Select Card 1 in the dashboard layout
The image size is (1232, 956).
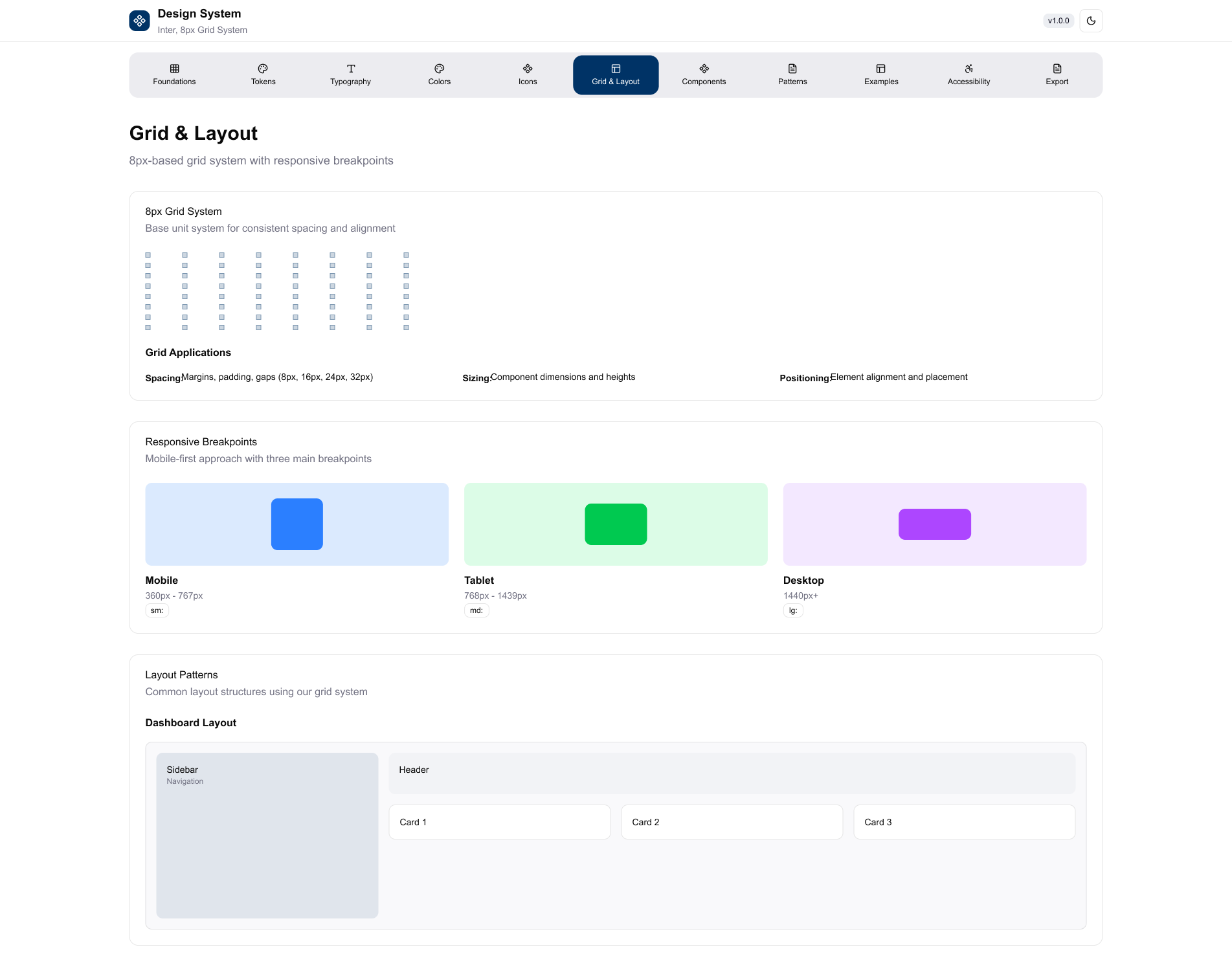(500, 822)
